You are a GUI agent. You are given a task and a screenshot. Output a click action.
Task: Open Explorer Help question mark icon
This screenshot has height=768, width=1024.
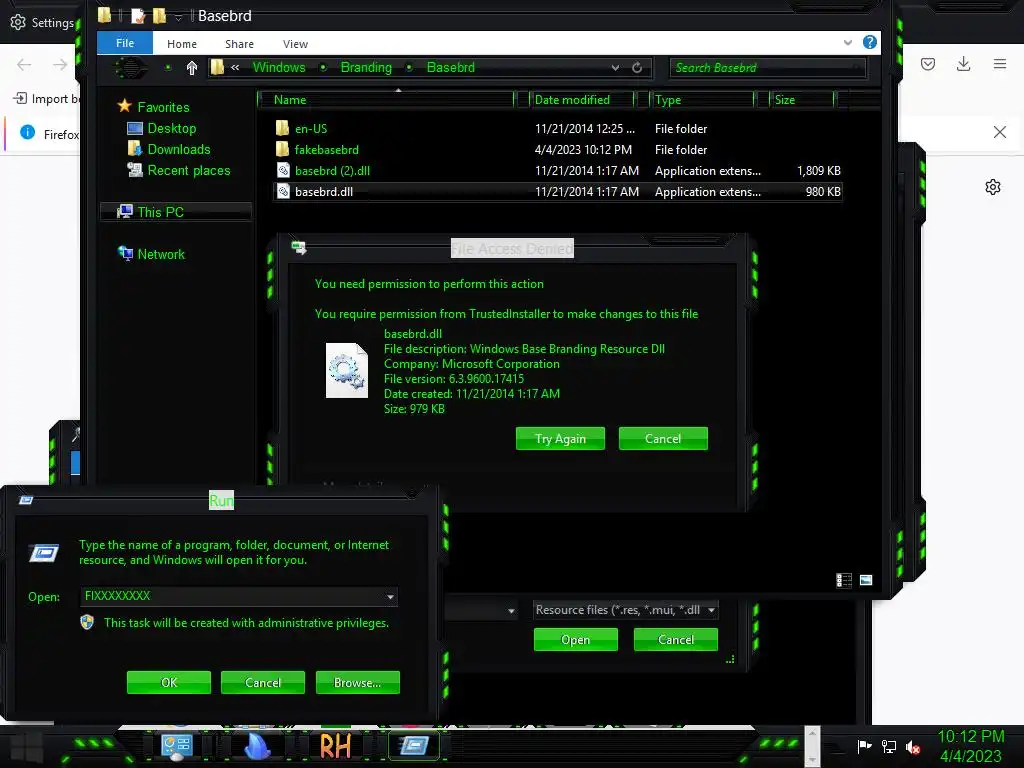tap(869, 42)
